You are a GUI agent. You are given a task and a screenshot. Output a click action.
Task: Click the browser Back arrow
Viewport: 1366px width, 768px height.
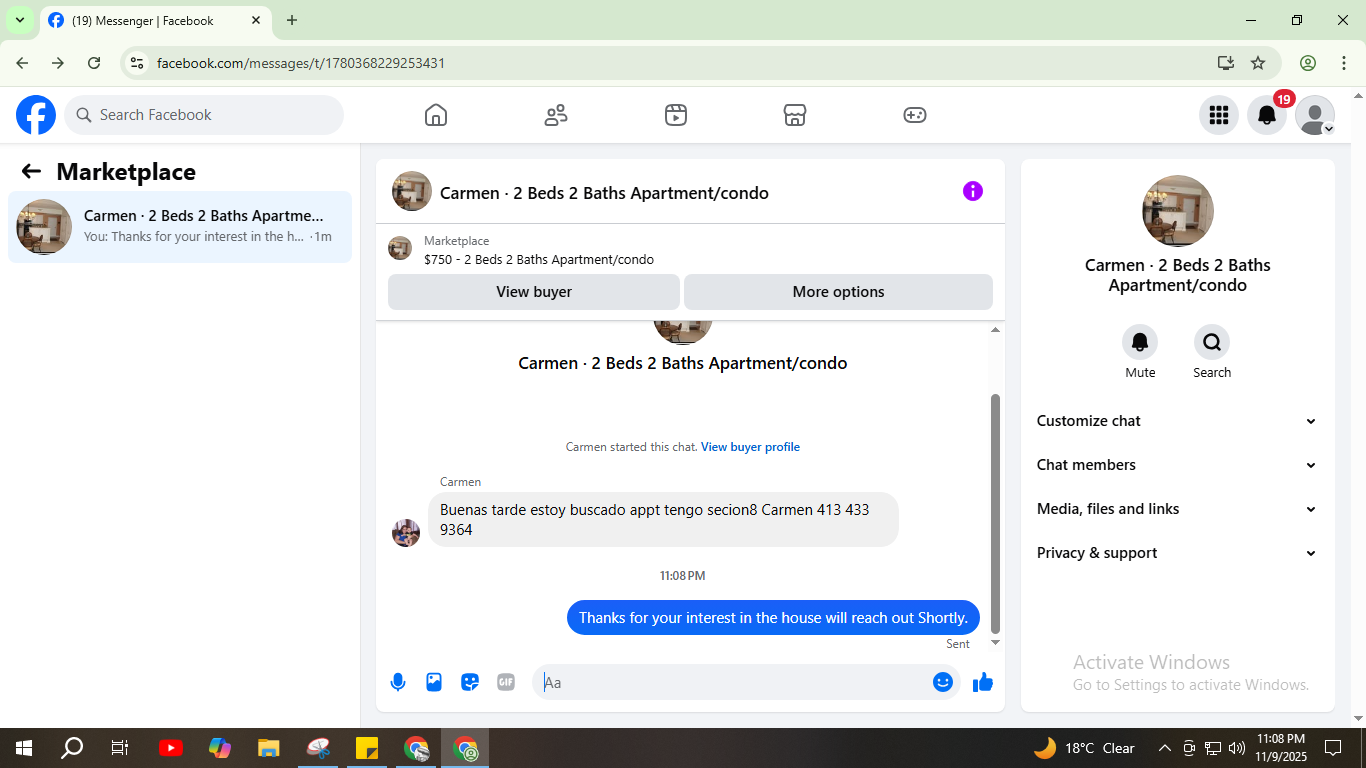tap(22, 63)
